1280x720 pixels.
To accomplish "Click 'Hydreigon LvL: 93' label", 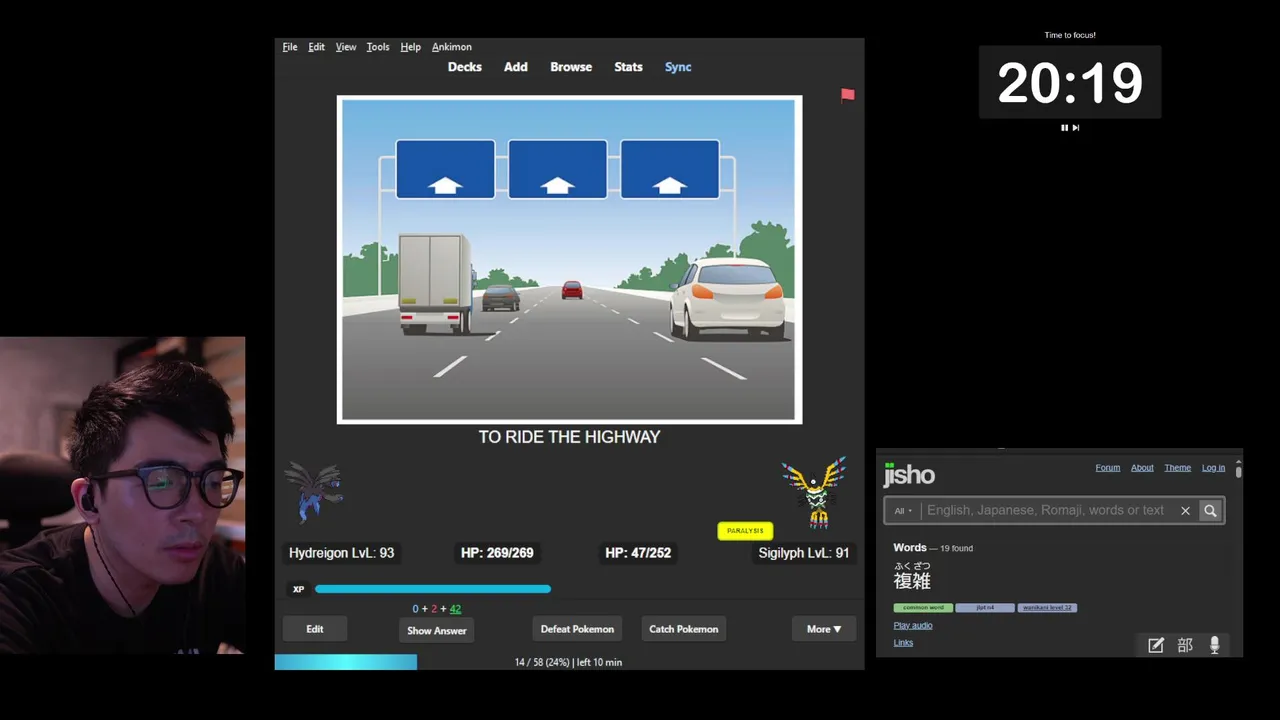I will [x=342, y=553].
